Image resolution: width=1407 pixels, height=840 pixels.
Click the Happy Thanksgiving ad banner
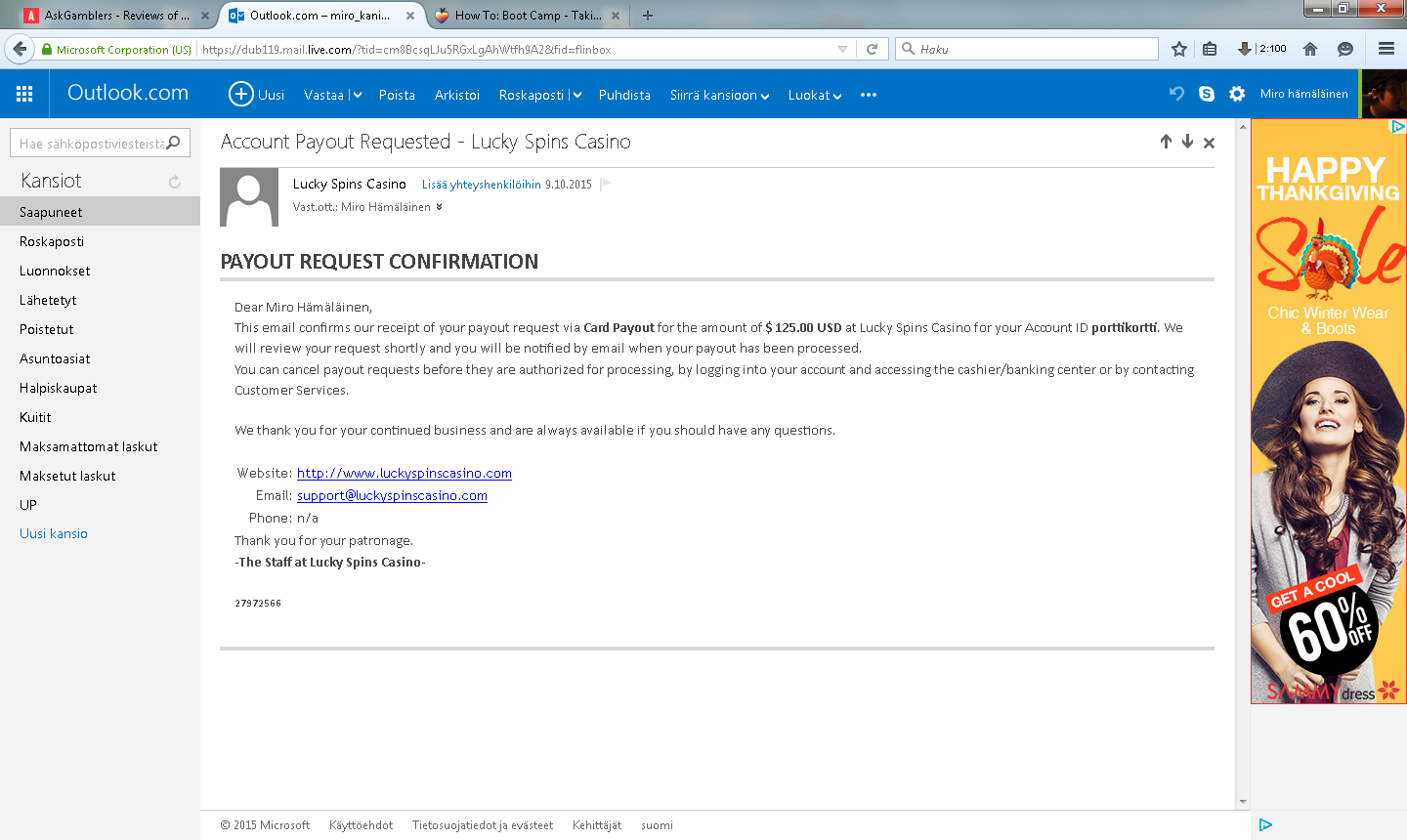coord(1329,411)
